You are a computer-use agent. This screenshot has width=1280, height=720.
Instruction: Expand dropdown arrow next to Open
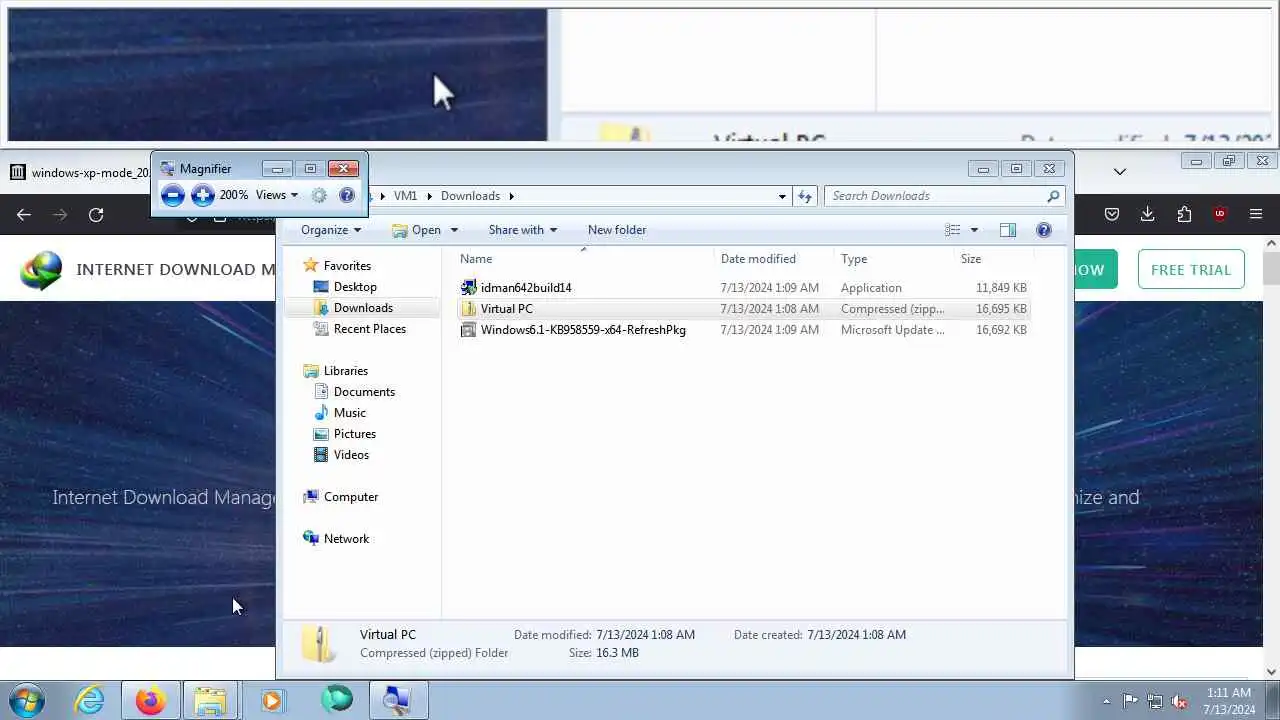point(454,230)
